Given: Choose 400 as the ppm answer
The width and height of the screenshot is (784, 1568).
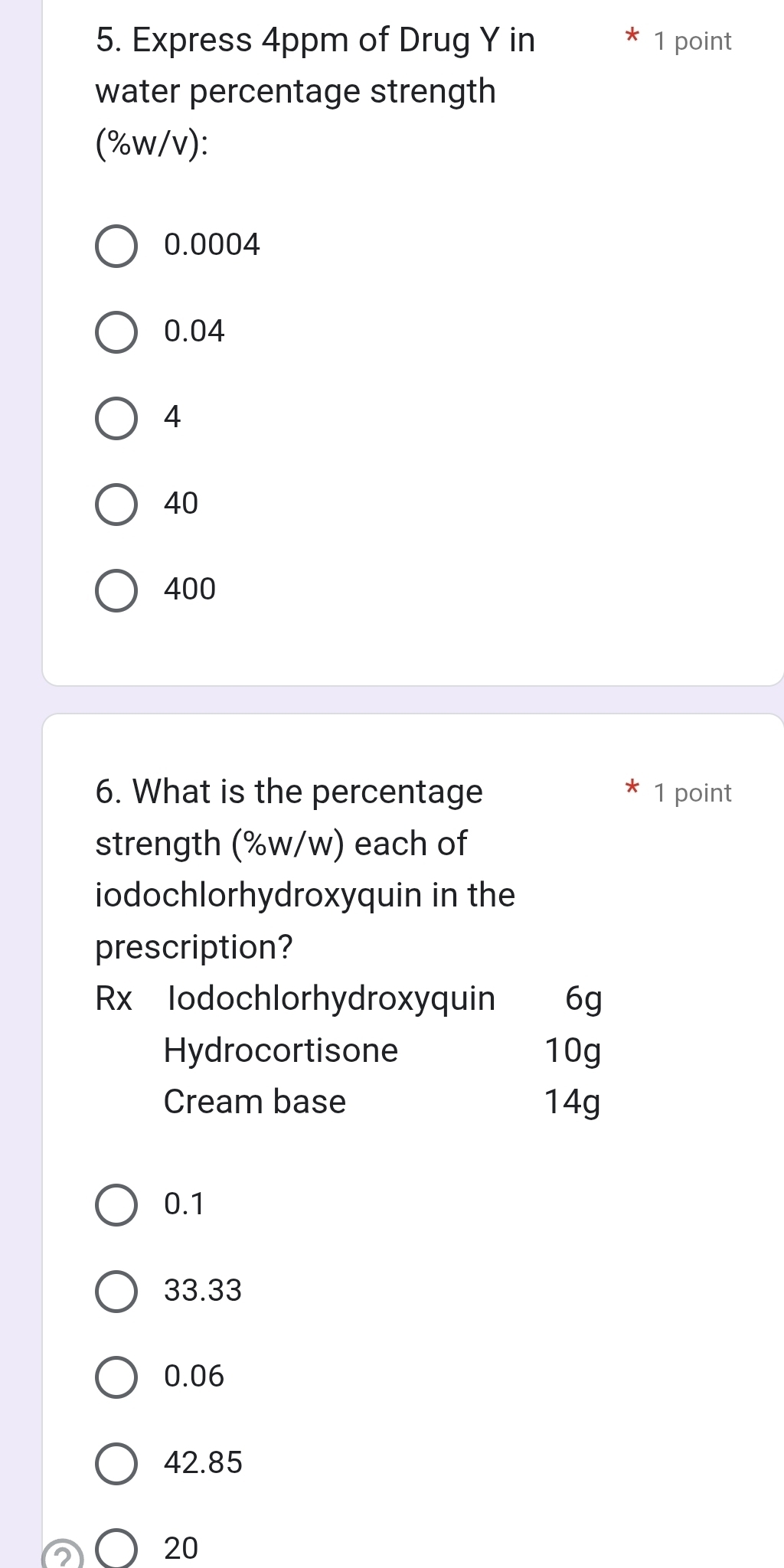Looking at the screenshot, I should tap(116, 590).
